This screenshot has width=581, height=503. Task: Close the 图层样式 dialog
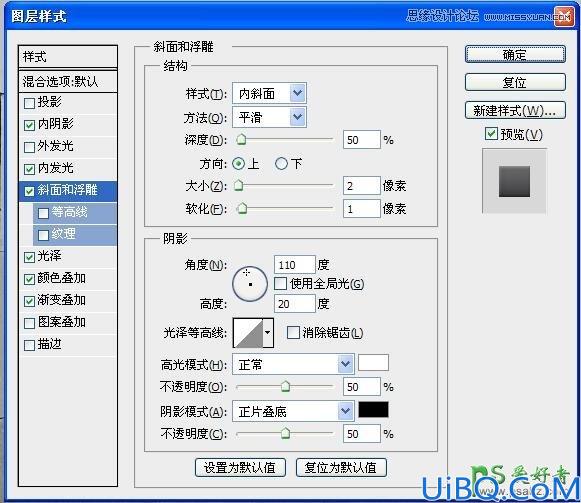click(x=564, y=17)
